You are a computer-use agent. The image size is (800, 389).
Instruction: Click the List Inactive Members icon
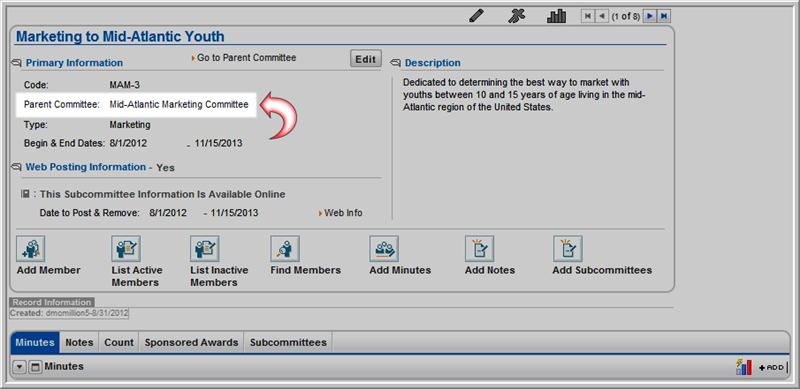click(x=205, y=249)
